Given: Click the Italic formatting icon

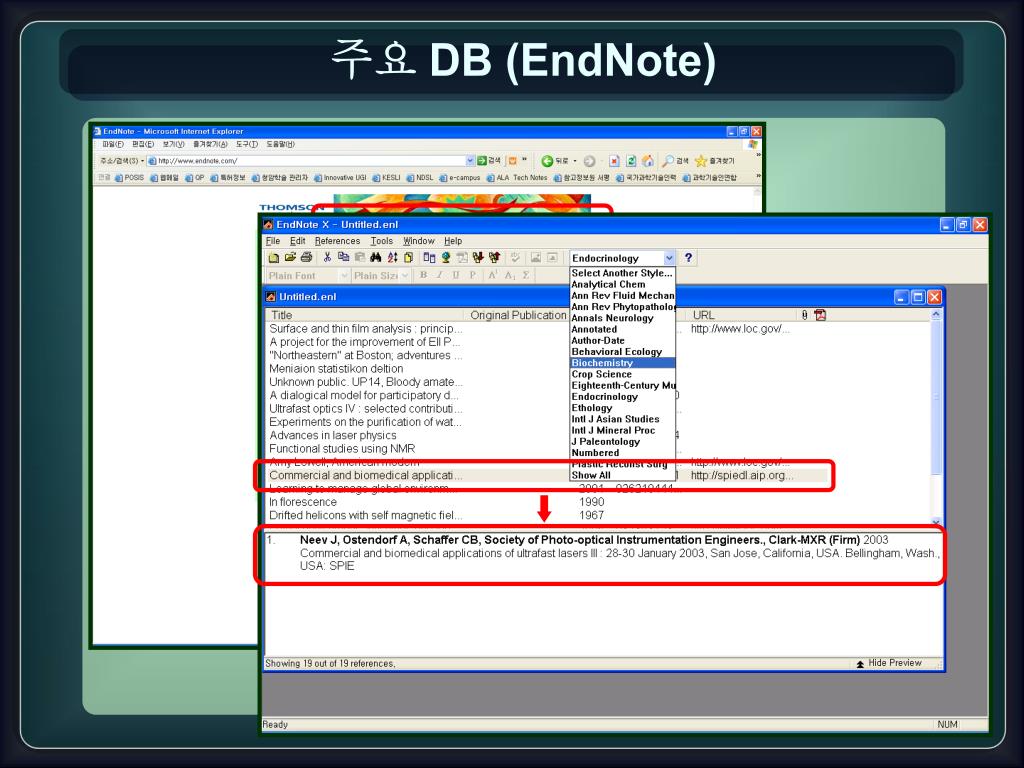Looking at the screenshot, I should (x=440, y=275).
